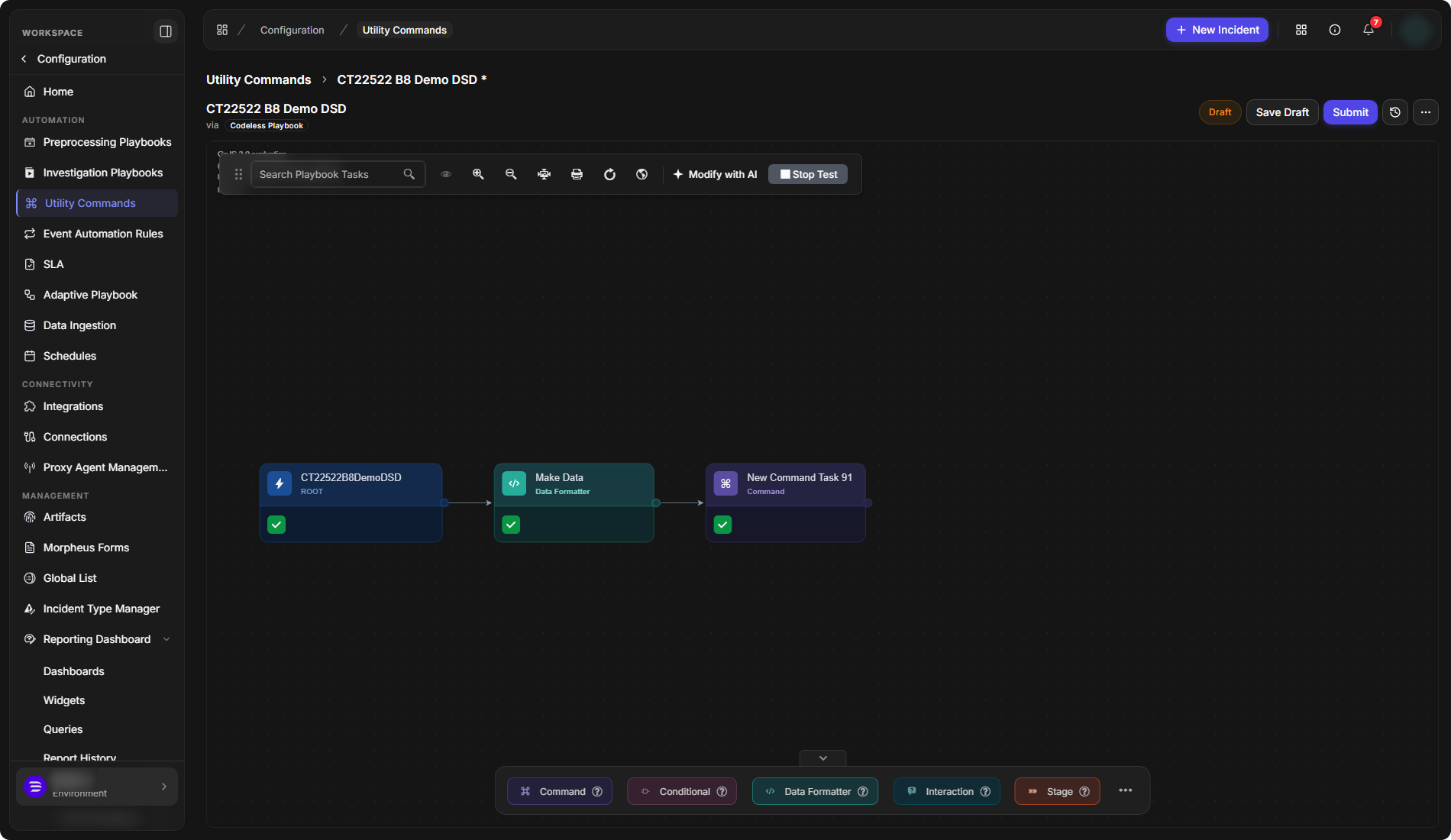Click the help icon beside Command
This screenshot has width=1451, height=840.
click(597, 792)
